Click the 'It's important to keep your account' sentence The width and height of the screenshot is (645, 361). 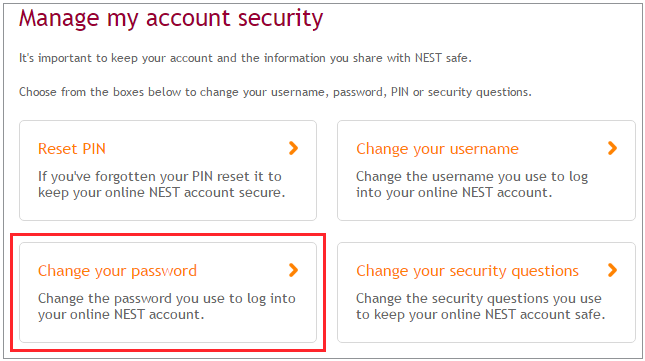point(245,58)
